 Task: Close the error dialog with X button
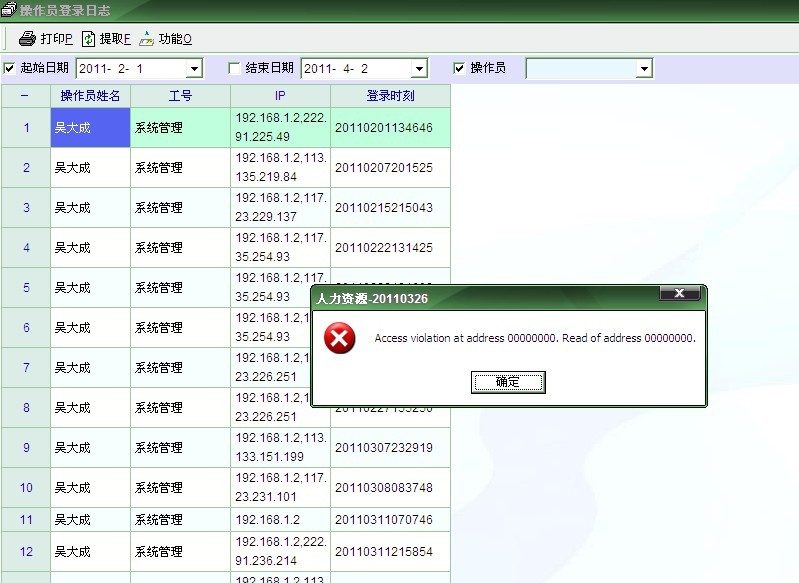click(x=679, y=294)
